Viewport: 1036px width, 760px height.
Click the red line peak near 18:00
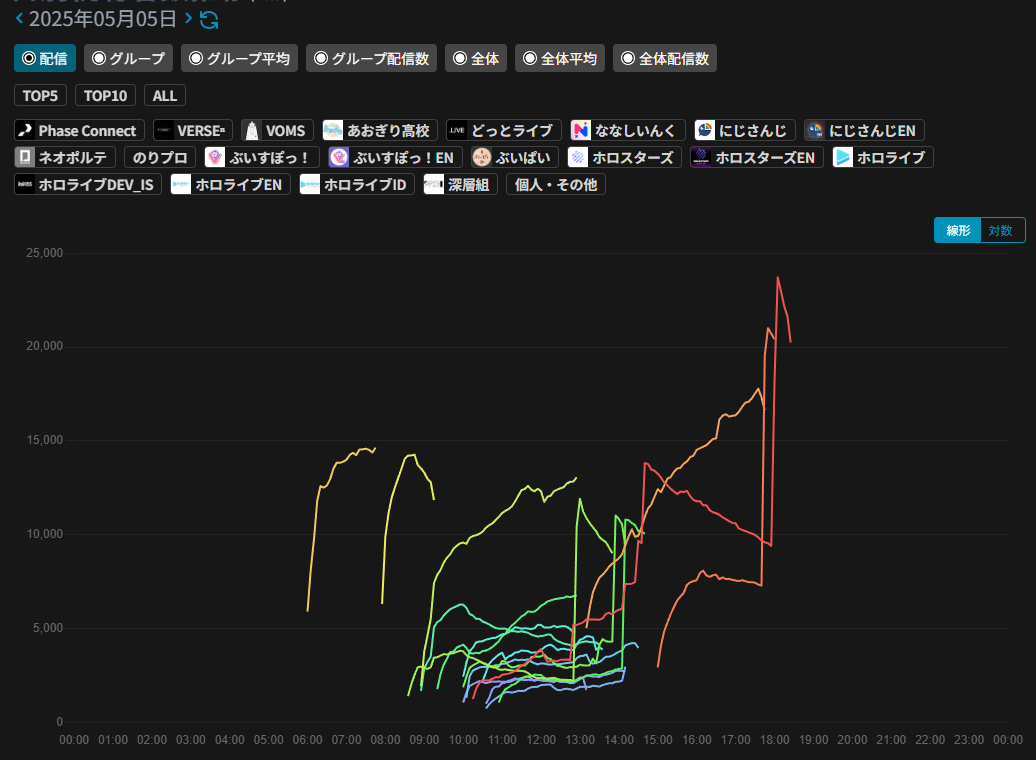778,278
